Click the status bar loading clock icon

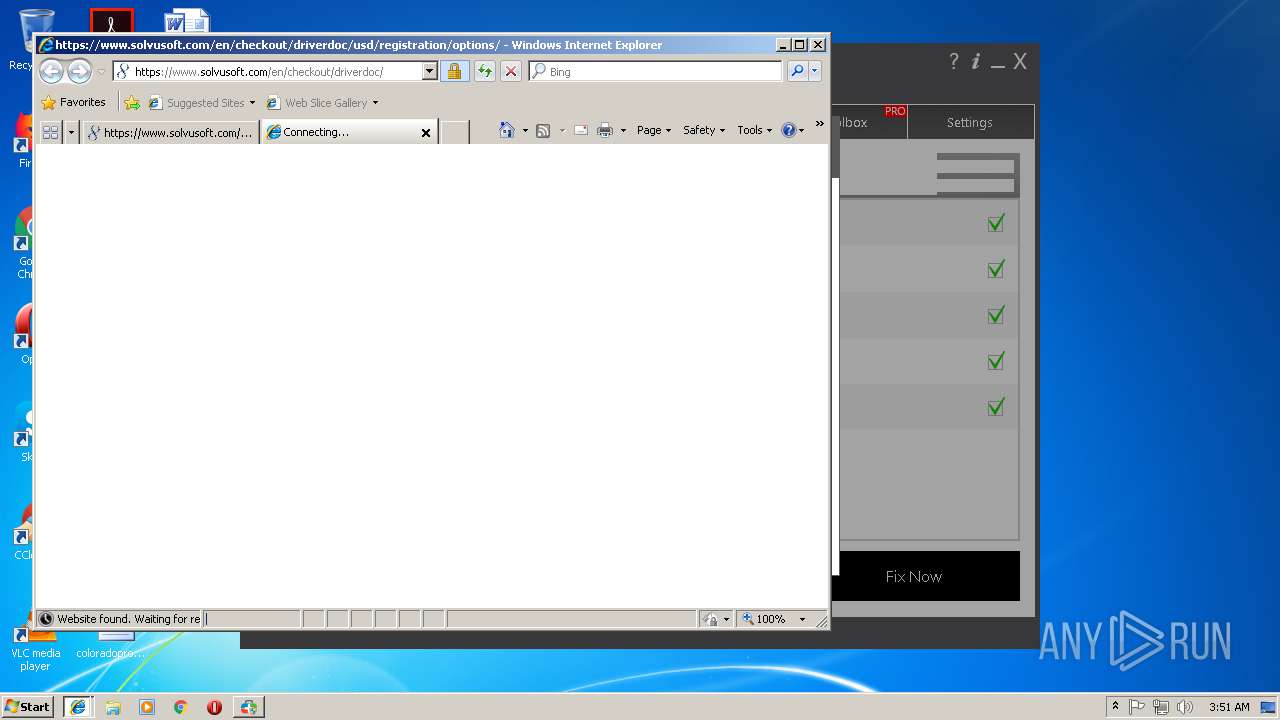[x=46, y=619]
